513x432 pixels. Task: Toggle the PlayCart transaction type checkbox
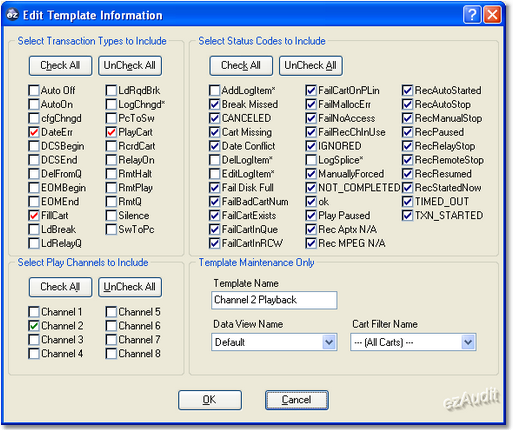pyautogui.click(x=111, y=132)
